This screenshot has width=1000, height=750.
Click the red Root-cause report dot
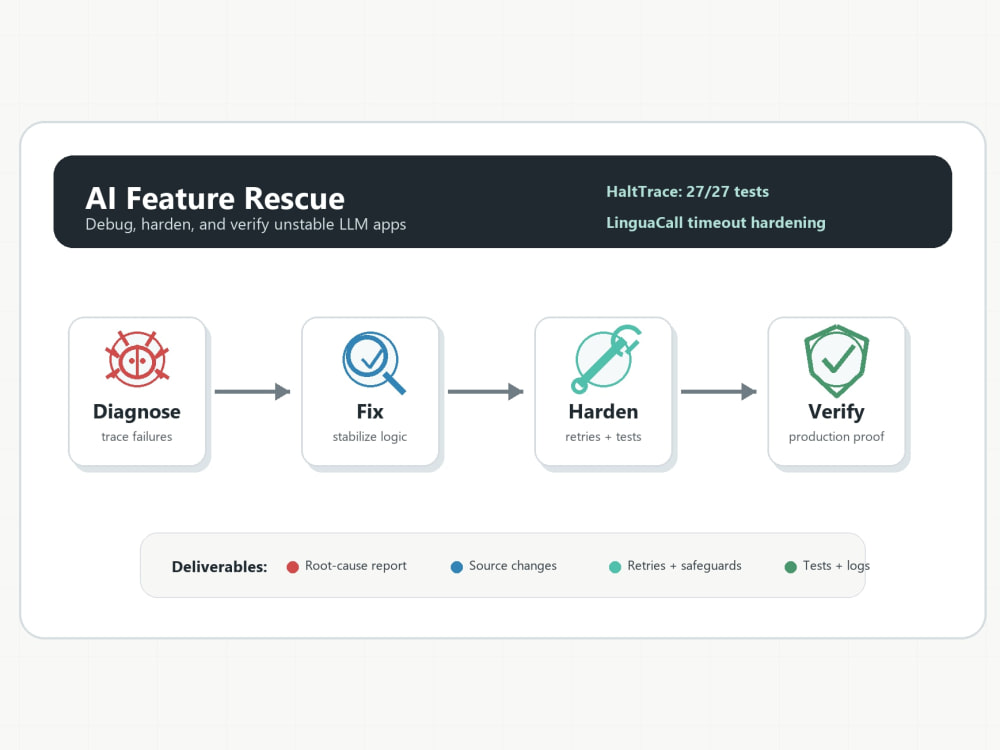tap(293, 567)
